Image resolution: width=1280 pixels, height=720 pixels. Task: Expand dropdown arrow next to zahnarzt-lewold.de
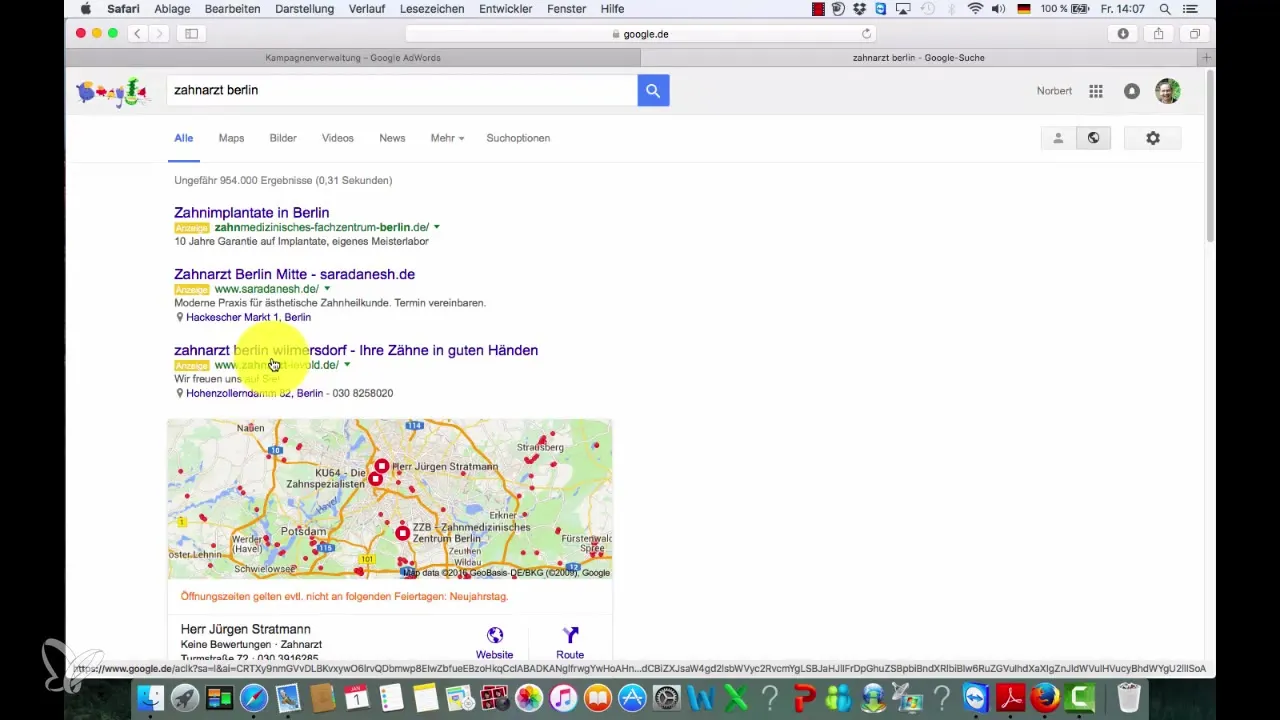(347, 365)
